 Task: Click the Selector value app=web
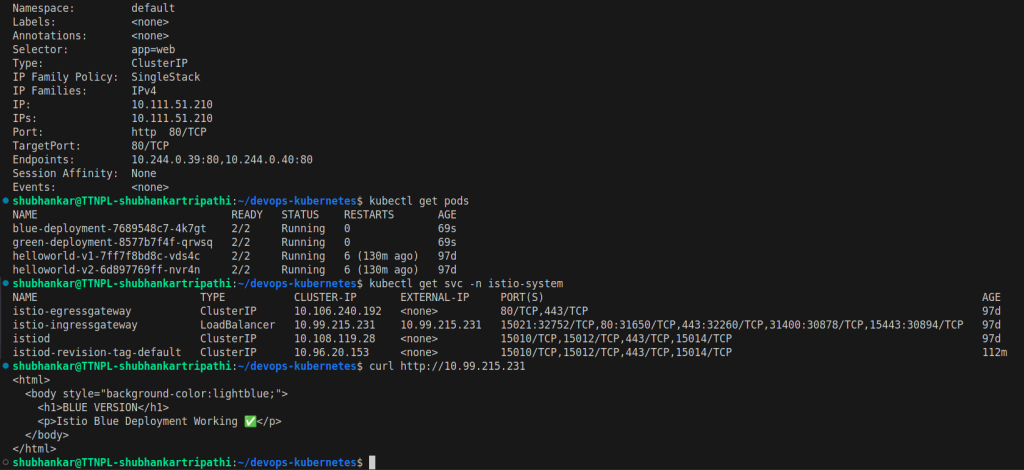150,49
